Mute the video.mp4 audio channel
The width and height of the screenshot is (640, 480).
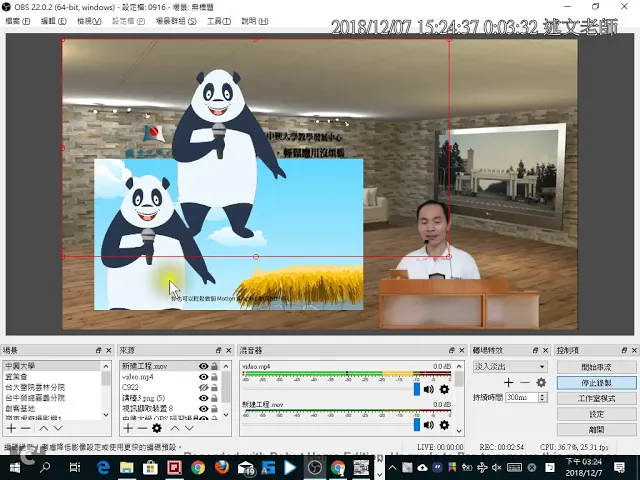pos(429,389)
